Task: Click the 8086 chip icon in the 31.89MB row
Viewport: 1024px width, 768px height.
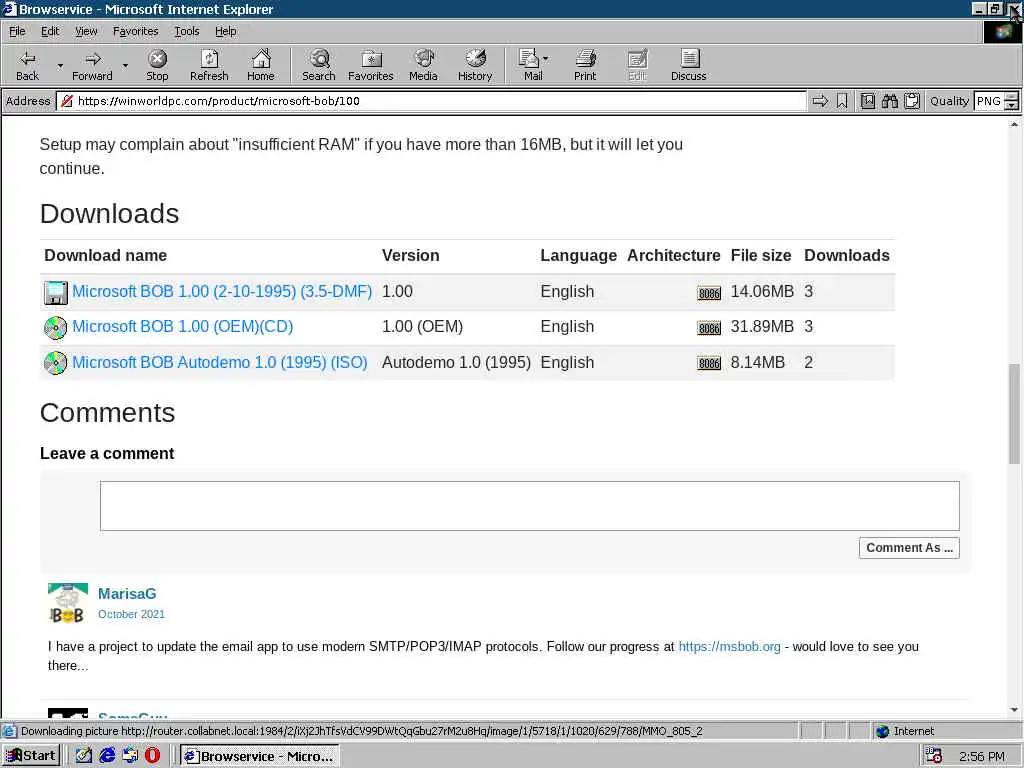Action: (709, 328)
